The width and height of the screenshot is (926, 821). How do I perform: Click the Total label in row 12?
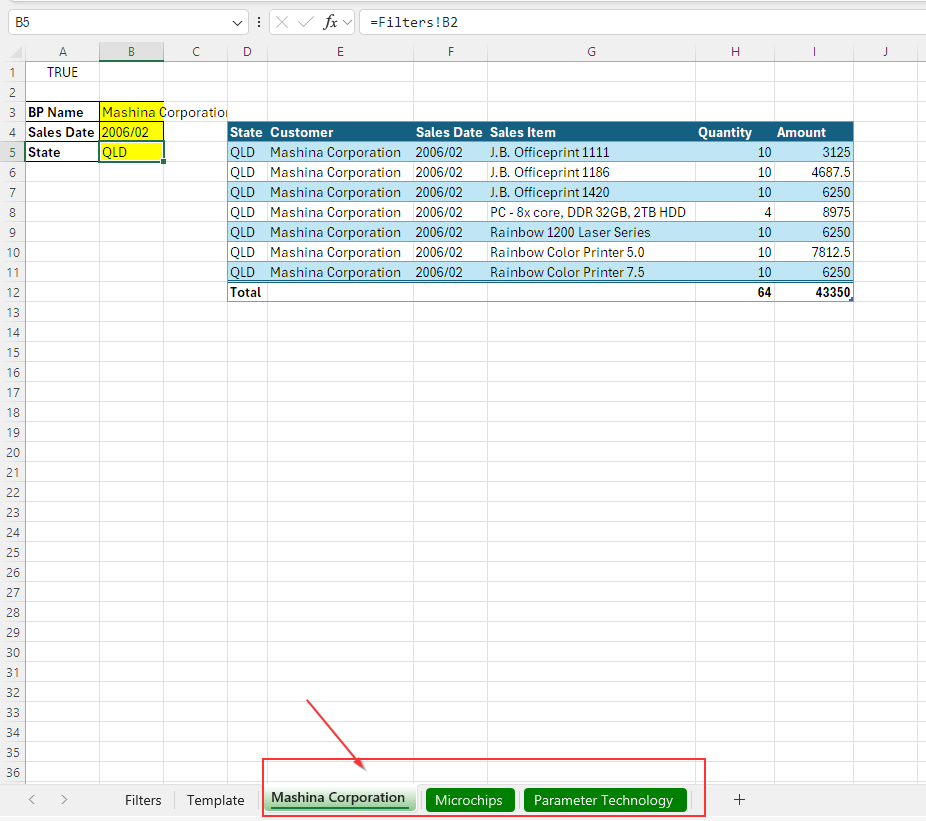pyautogui.click(x=247, y=292)
